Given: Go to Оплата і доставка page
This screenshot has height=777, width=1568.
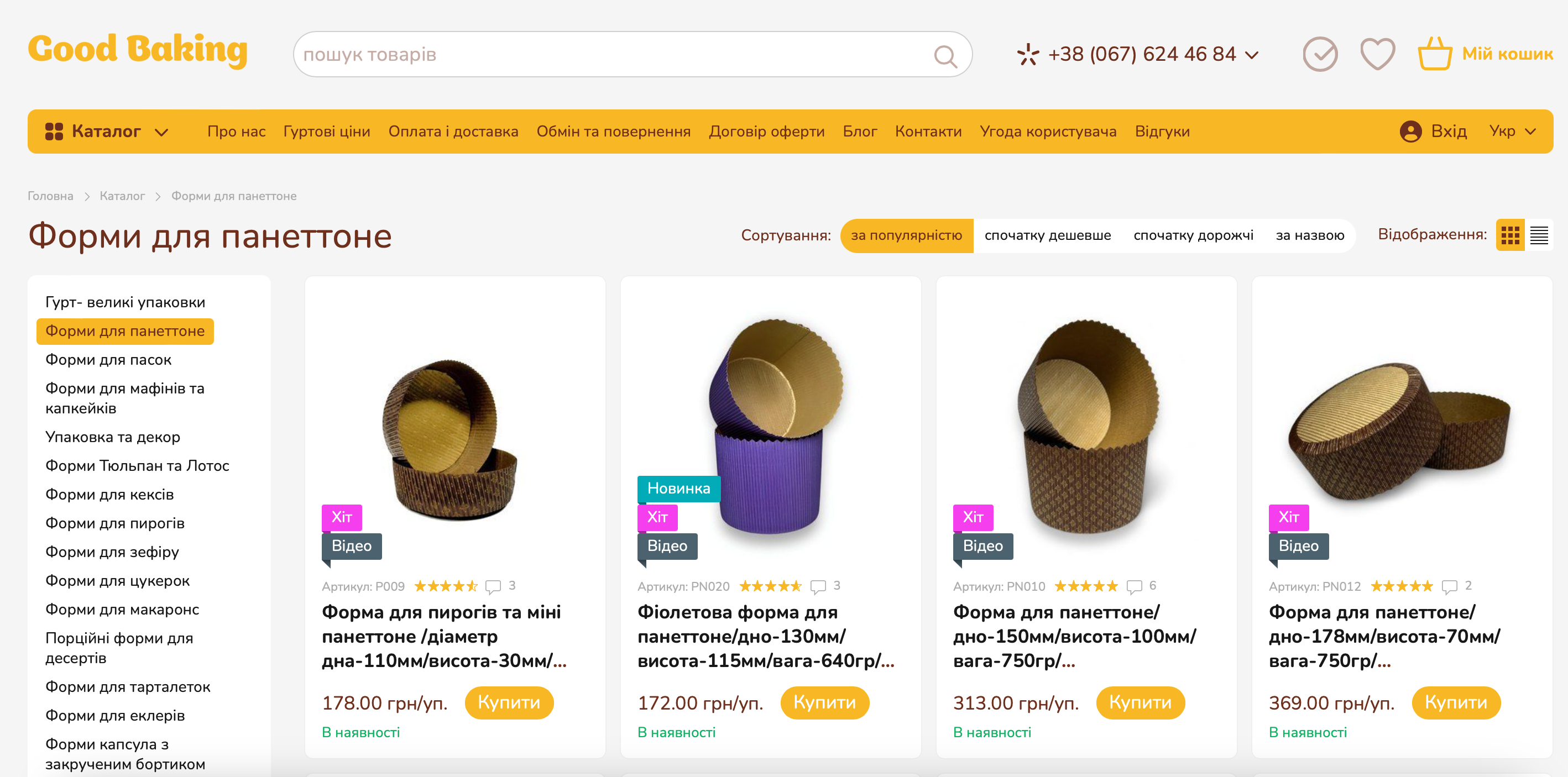Looking at the screenshot, I should coord(453,132).
